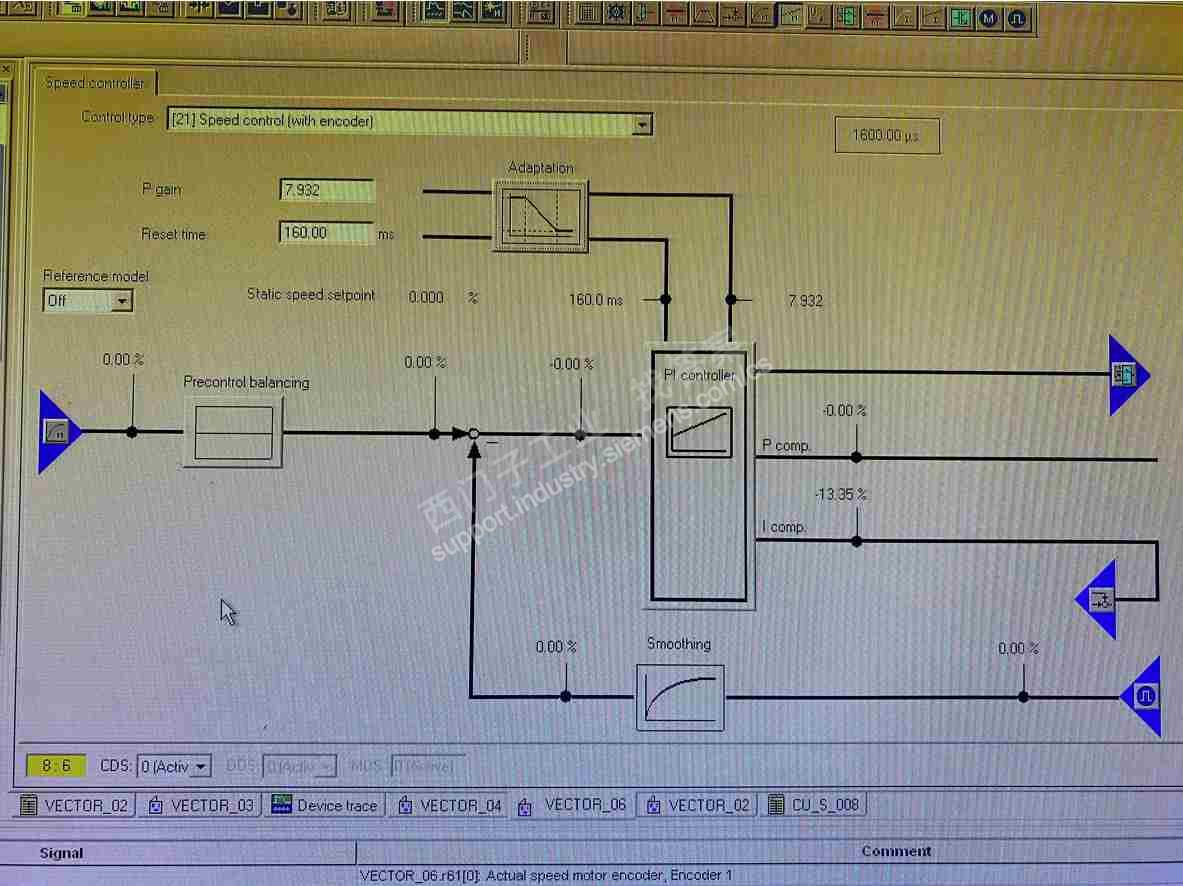The image size is (1183, 886).
Task: Click the blue encoder actual-value triangle
Action: pyautogui.click(x=1142, y=696)
